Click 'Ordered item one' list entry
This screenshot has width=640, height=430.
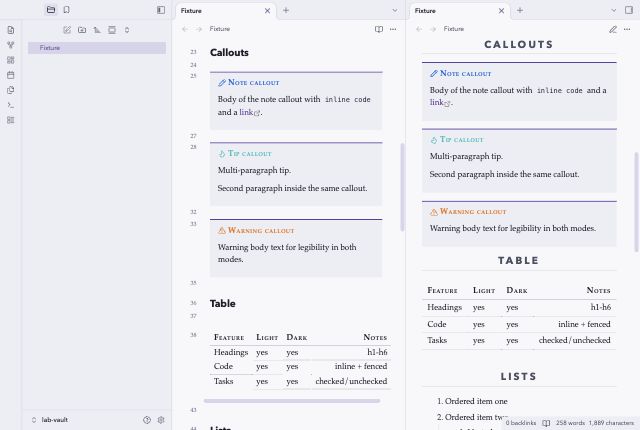tap(476, 401)
